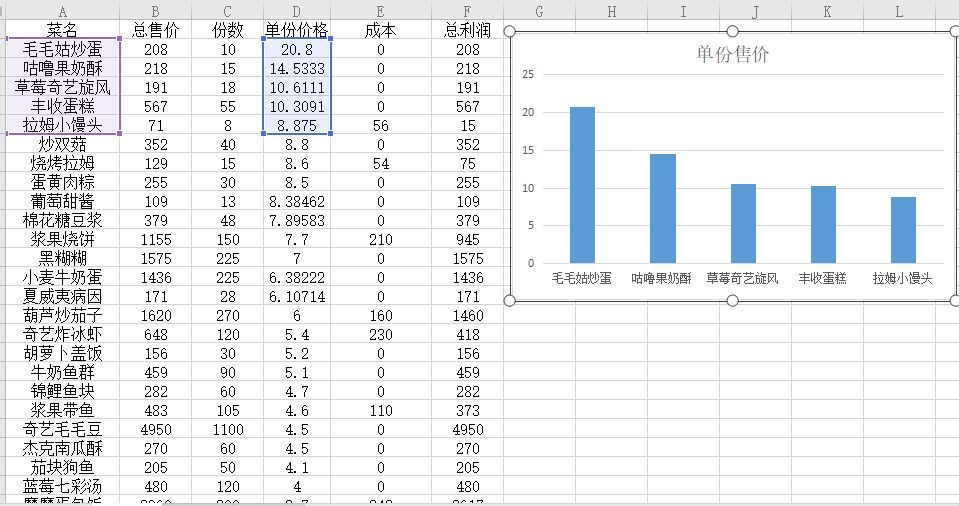
Task: Click the unit price cell 10.6111
Action: tap(297, 87)
